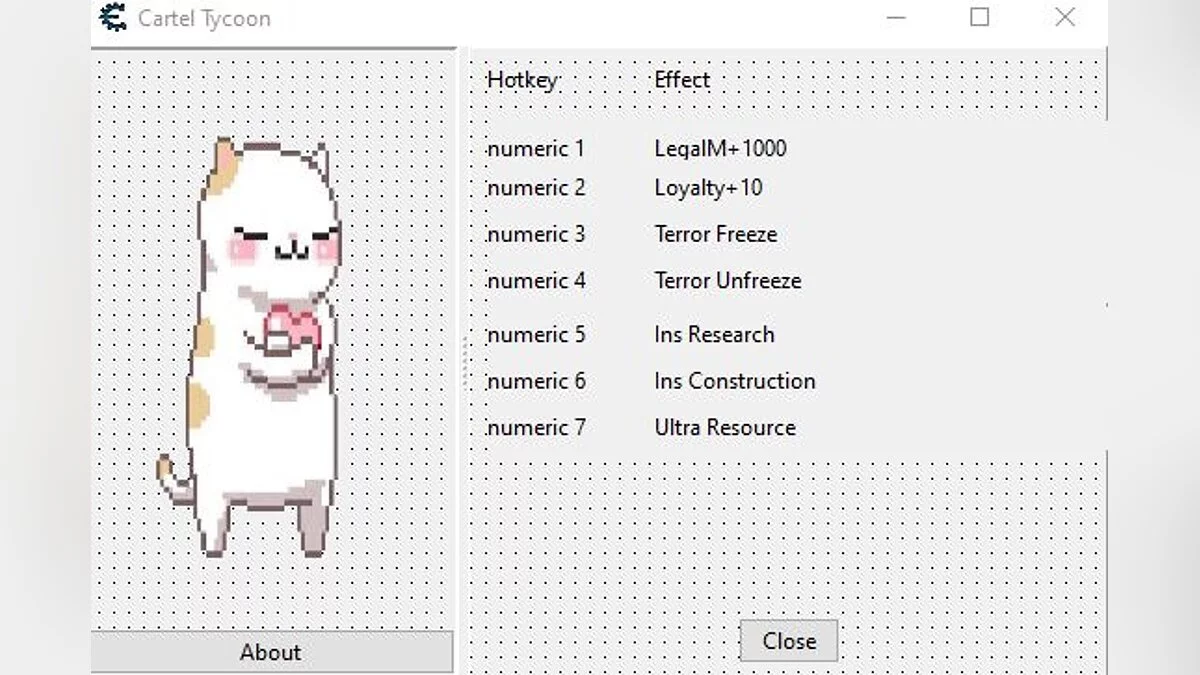Select the 'numeric 6' hotkey label
The width and height of the screenshot is (1200, 675).
pyautogui.click(x=536, y=381)
